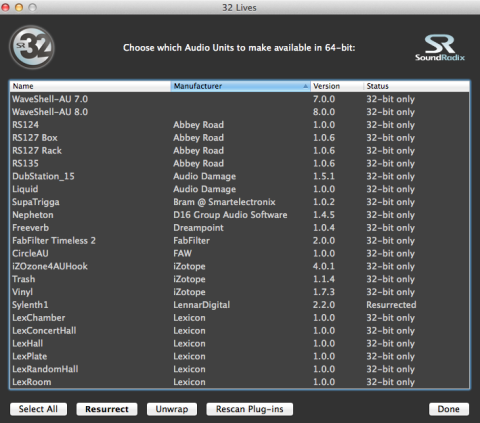Click the iZotope cell for Trash
The width and height of the screenshot is (480, 423).
click(189, 279)
